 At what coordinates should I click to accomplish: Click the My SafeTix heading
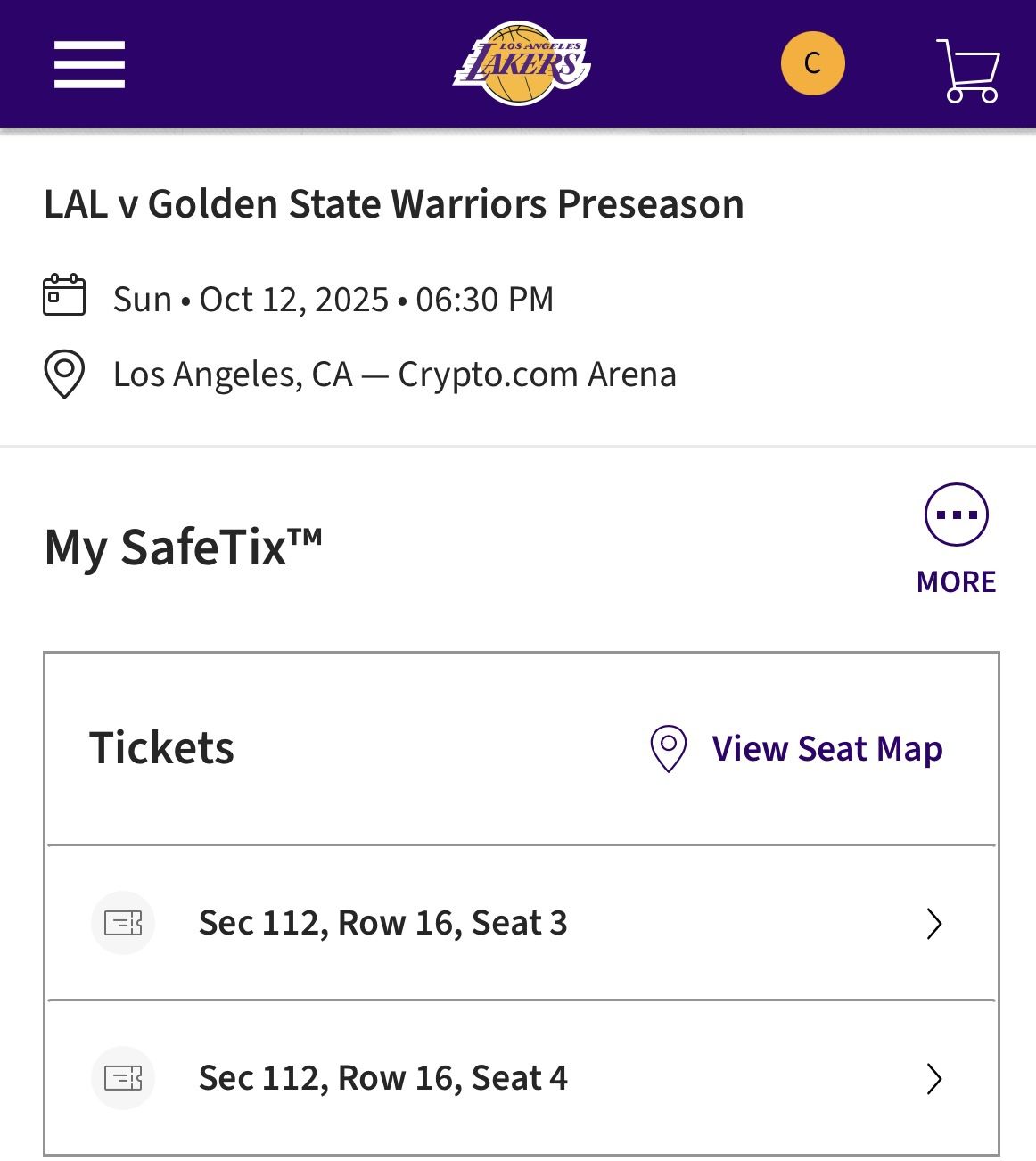coord(183,547)
